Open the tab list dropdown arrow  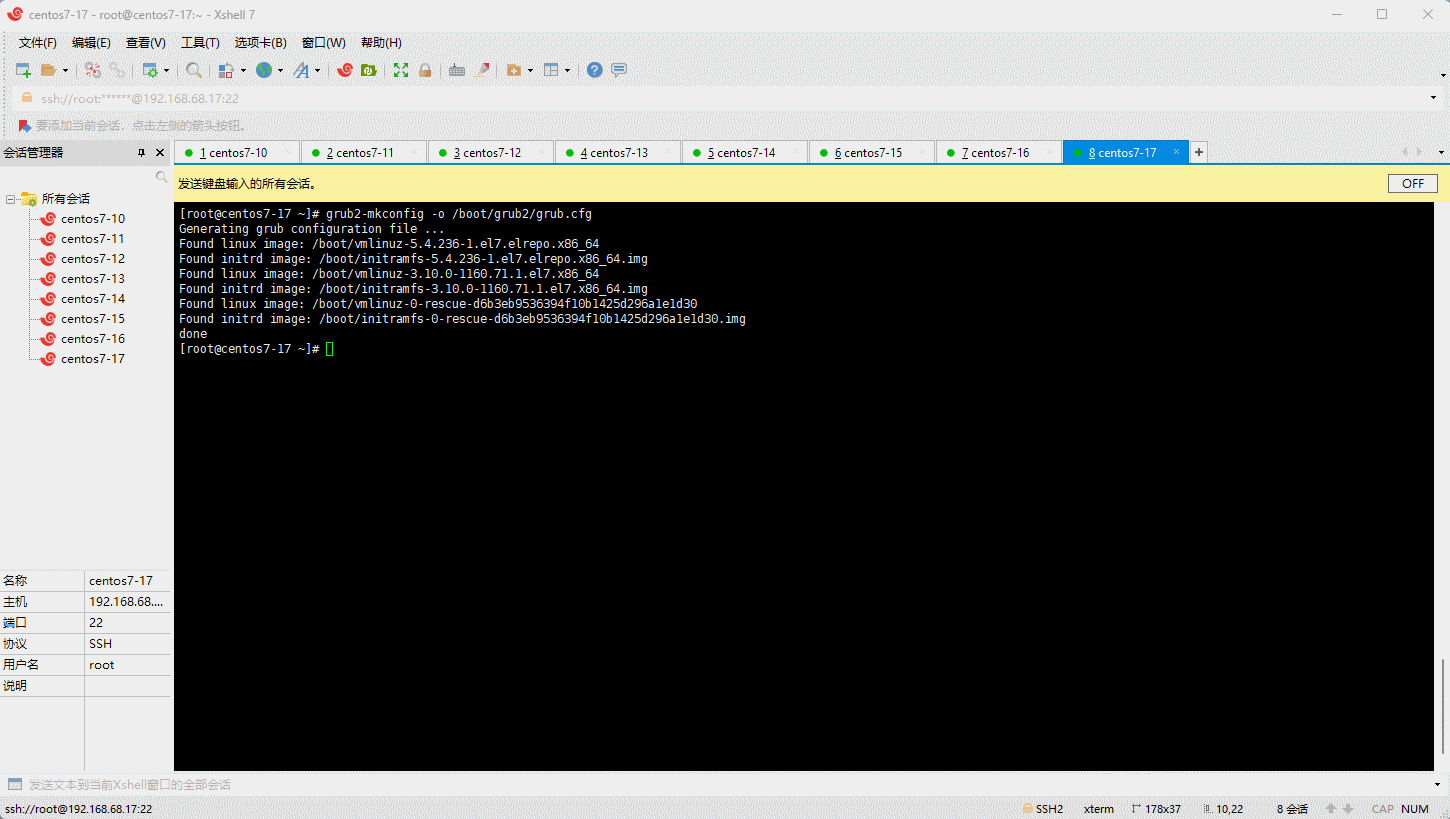1441,153
